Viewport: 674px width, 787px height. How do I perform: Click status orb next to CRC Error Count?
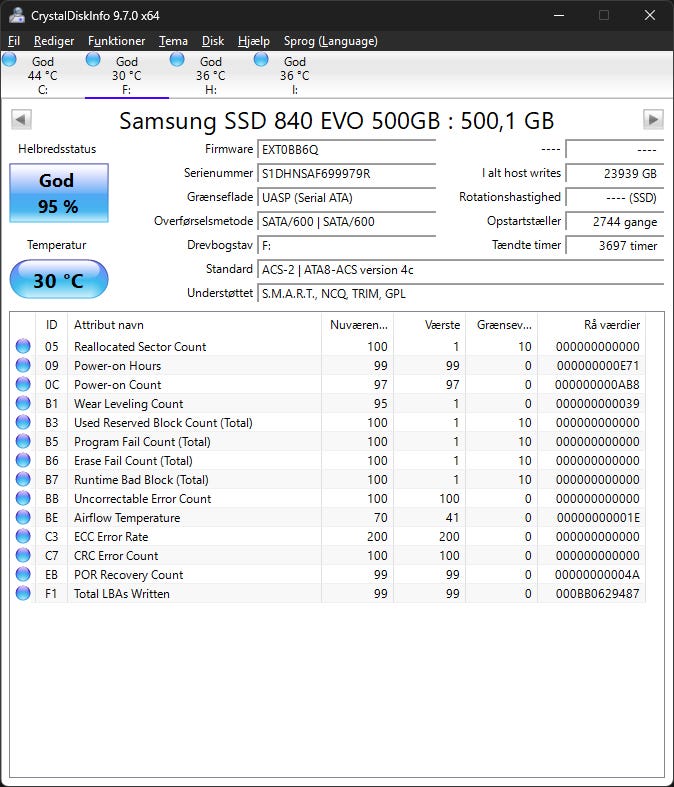23,556
